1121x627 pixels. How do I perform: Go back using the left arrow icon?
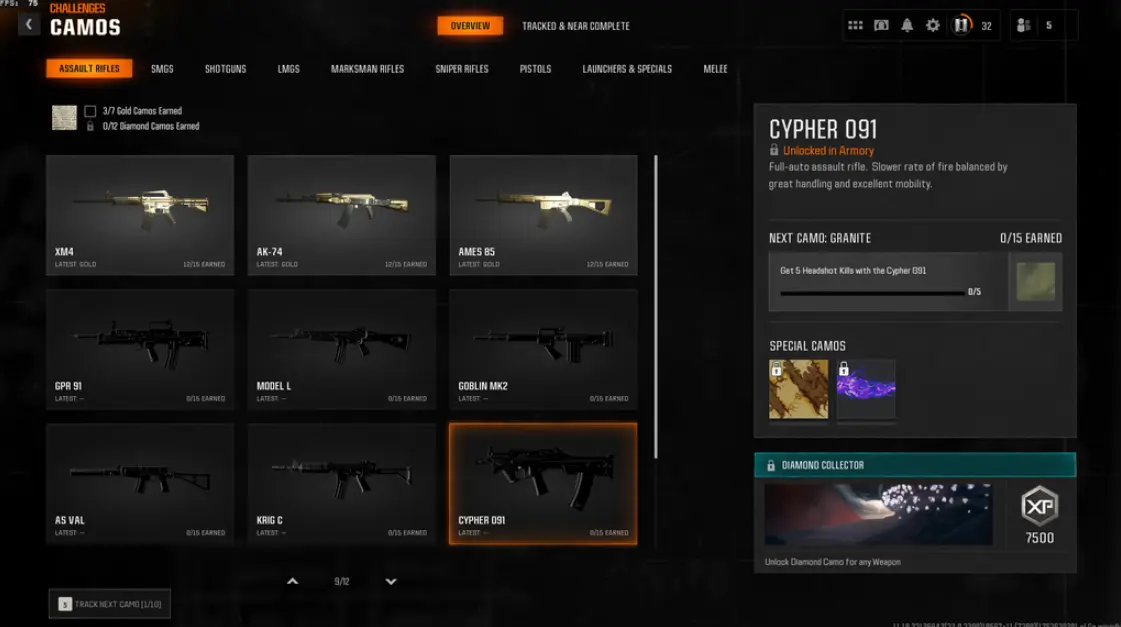[29, 25]
